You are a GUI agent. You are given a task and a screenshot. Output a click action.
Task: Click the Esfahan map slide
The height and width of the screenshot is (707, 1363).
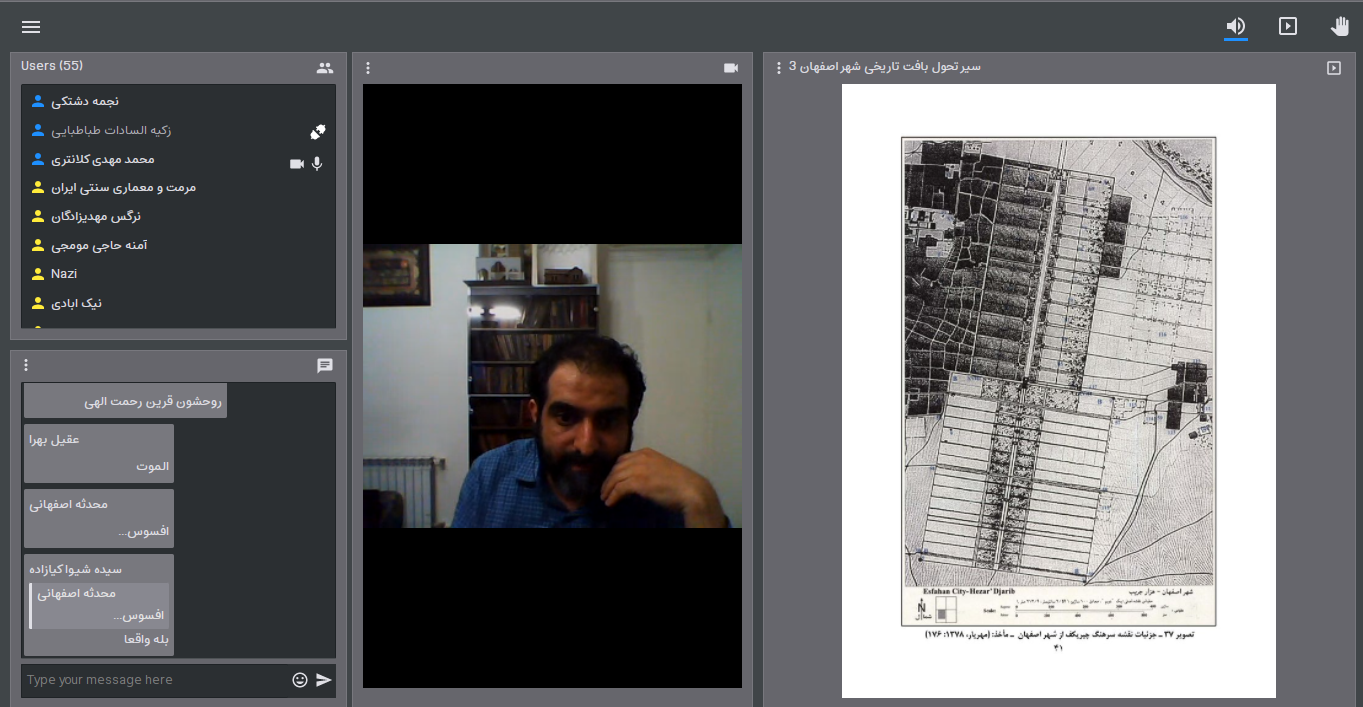(x=1059, y=391)
